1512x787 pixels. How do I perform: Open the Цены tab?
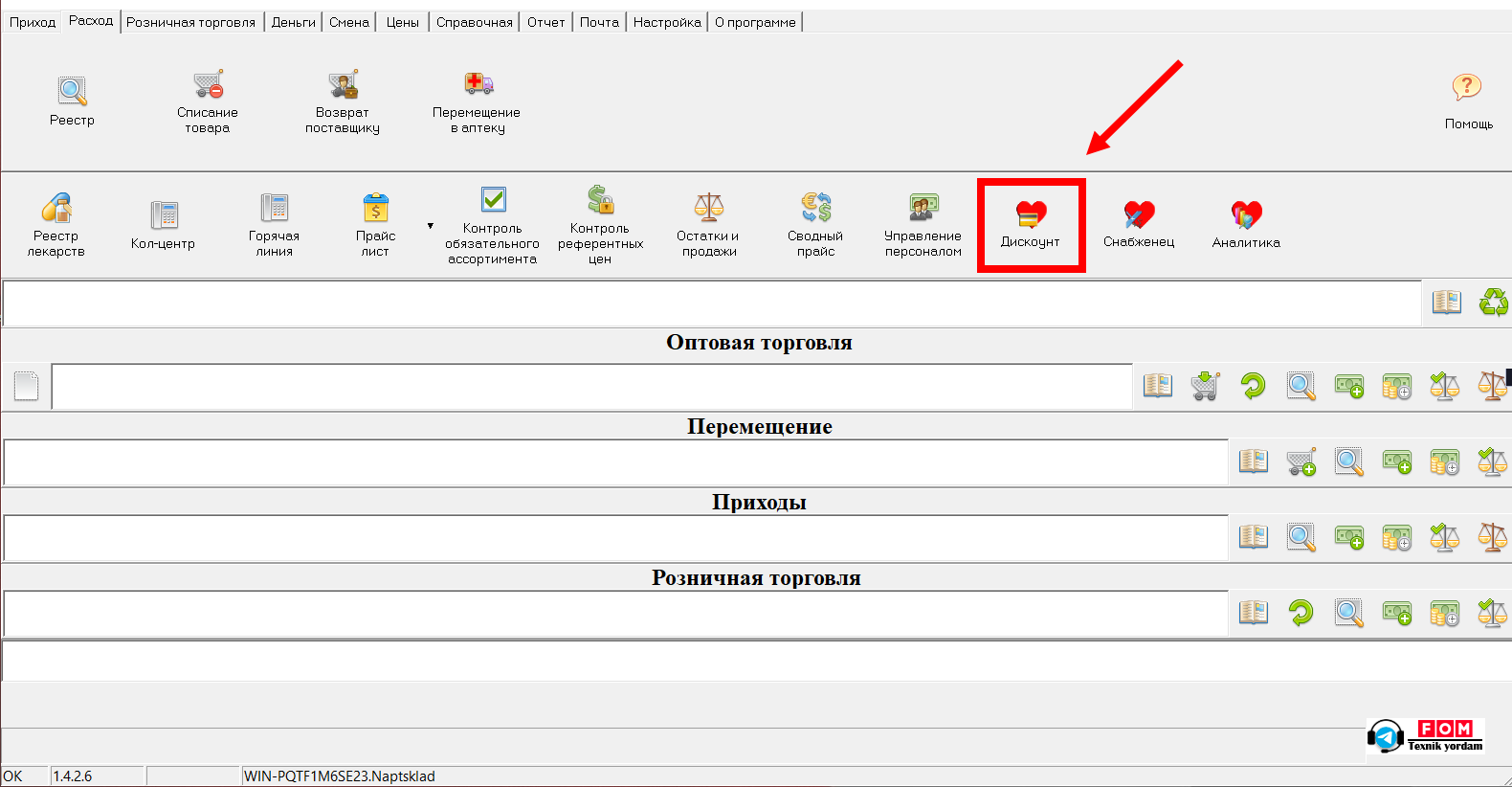[403, 22]
